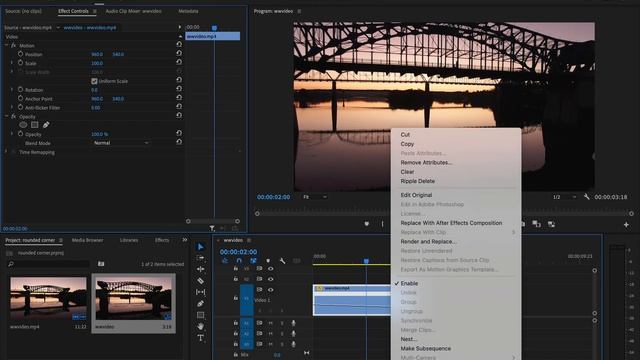Open Blend Mode Normal dropdown
The width and height of the screenshot is (640, 360).
coord(121,143)
